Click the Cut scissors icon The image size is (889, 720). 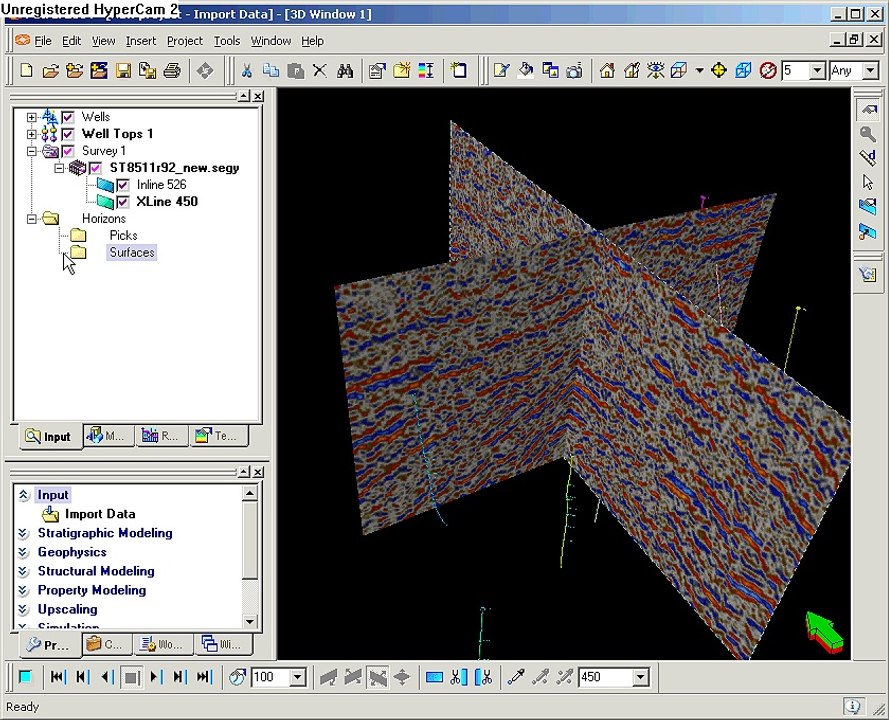pyautogui.click(x=246, y=71)
